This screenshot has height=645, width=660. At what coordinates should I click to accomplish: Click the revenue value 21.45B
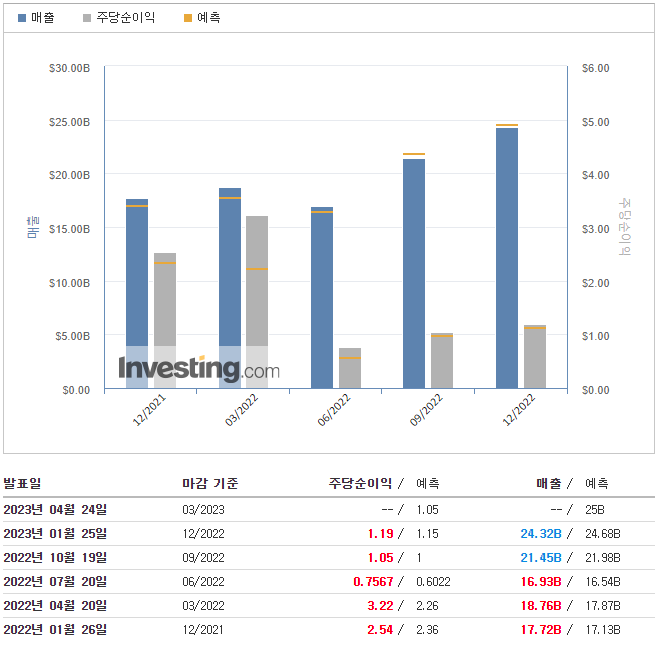[x=541, y=558]
